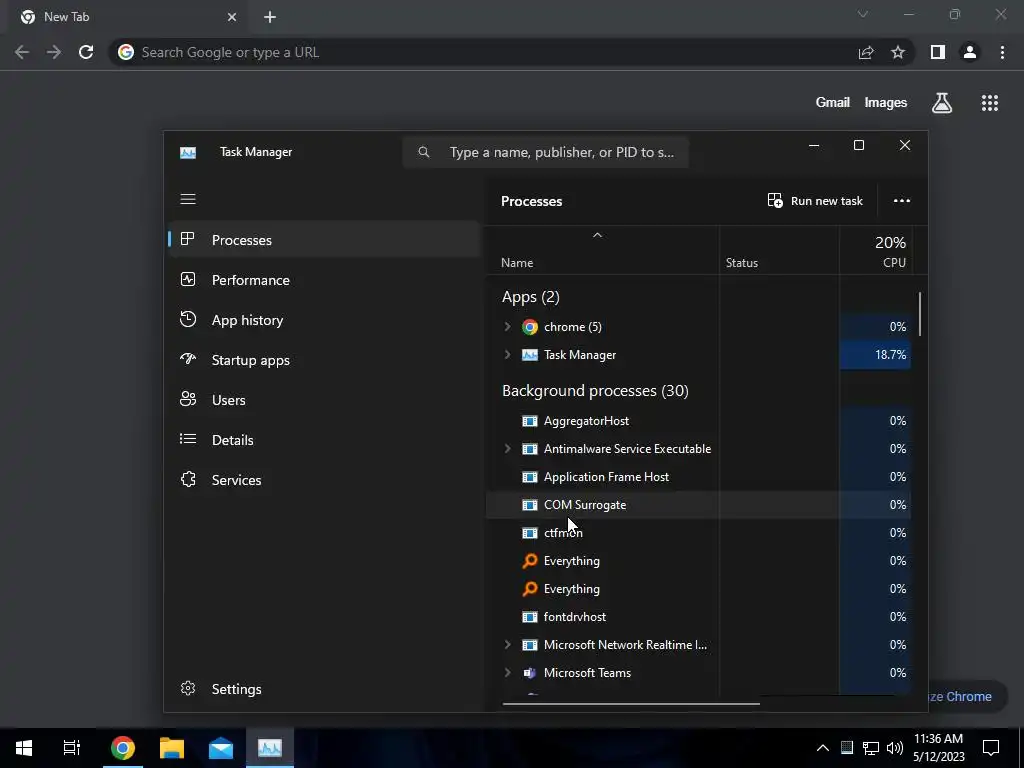Viewport: 1024px width, 768px height.
Task: Switch to the Users page
Action: pyautogui.click(x=325, y=400)
